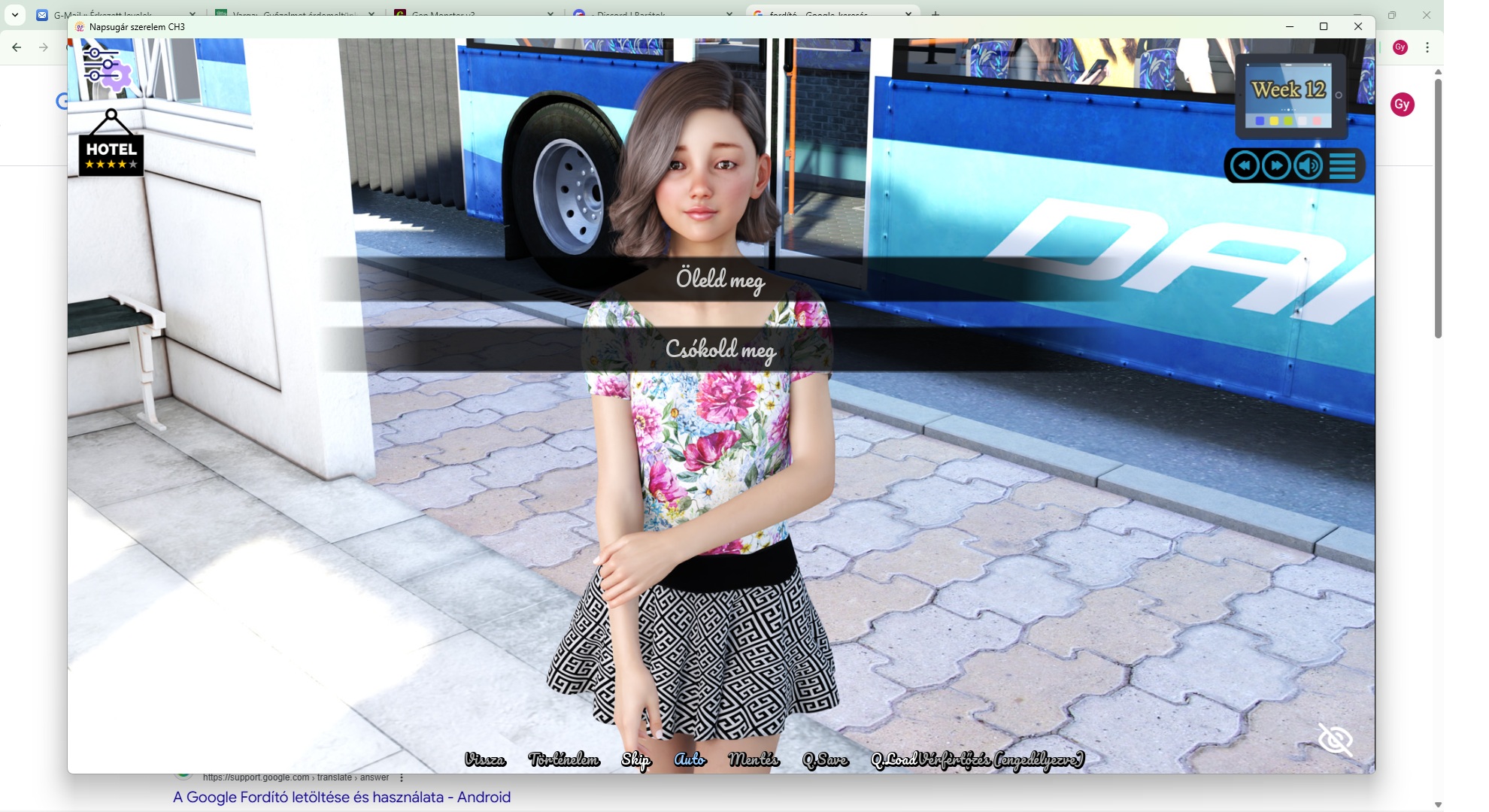Open the blue hamburger lines menu
The image size is (1489, 812).
pyautogui.click(x=1342, y=166)
